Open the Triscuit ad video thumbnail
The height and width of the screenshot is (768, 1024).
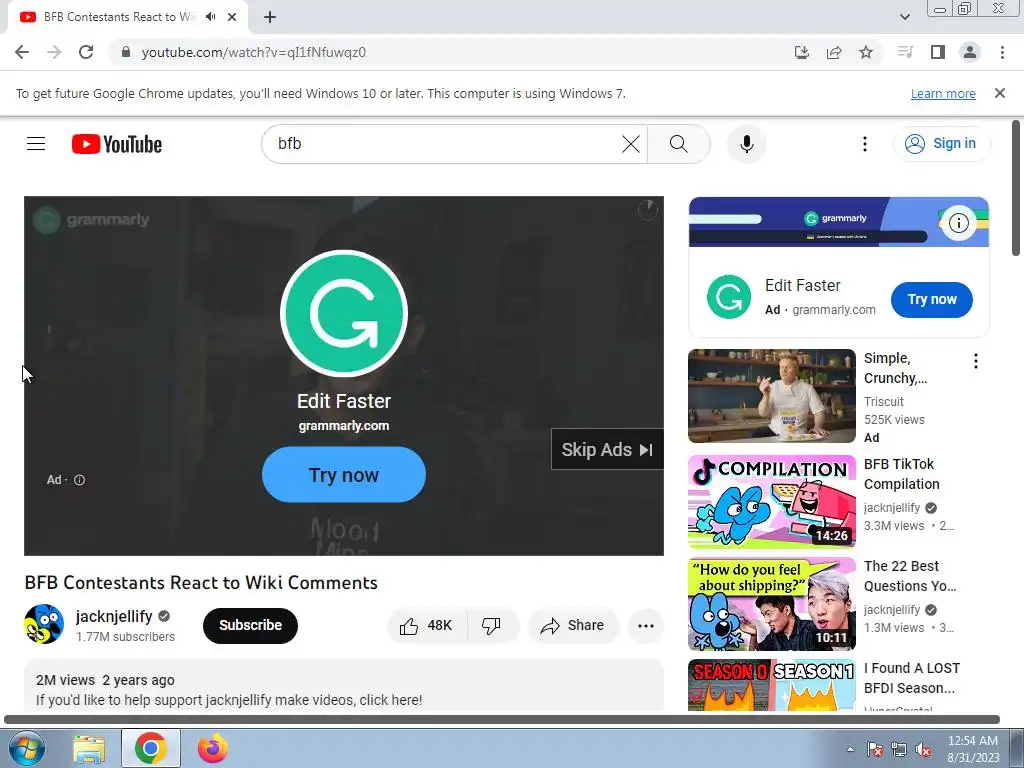771,396
